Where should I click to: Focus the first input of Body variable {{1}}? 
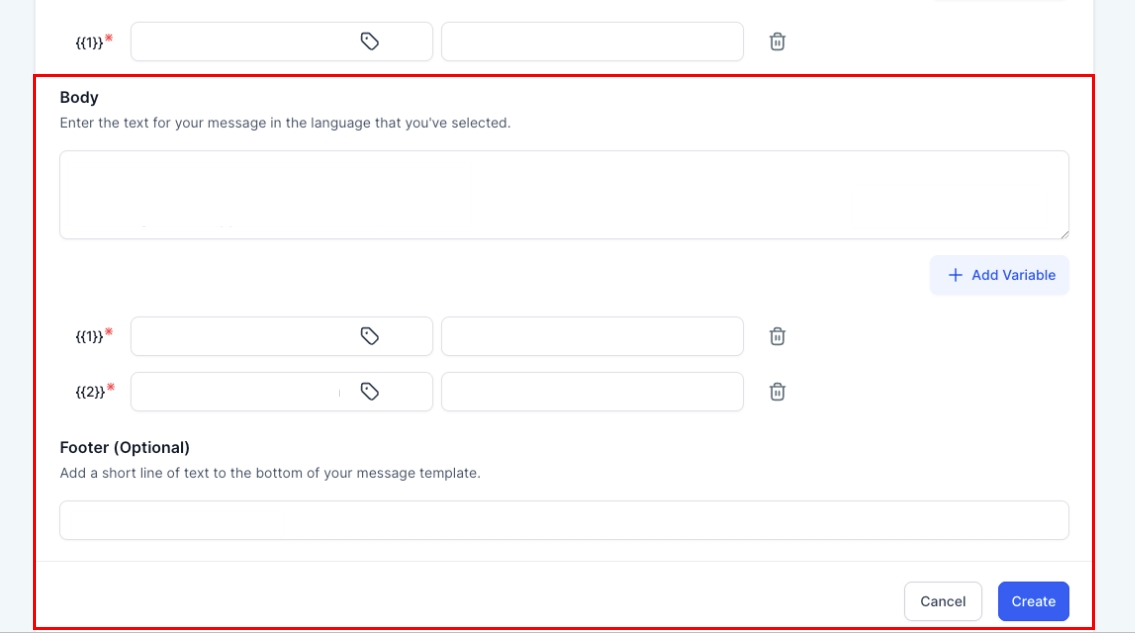pyautogui.click(x=240, y=336)
